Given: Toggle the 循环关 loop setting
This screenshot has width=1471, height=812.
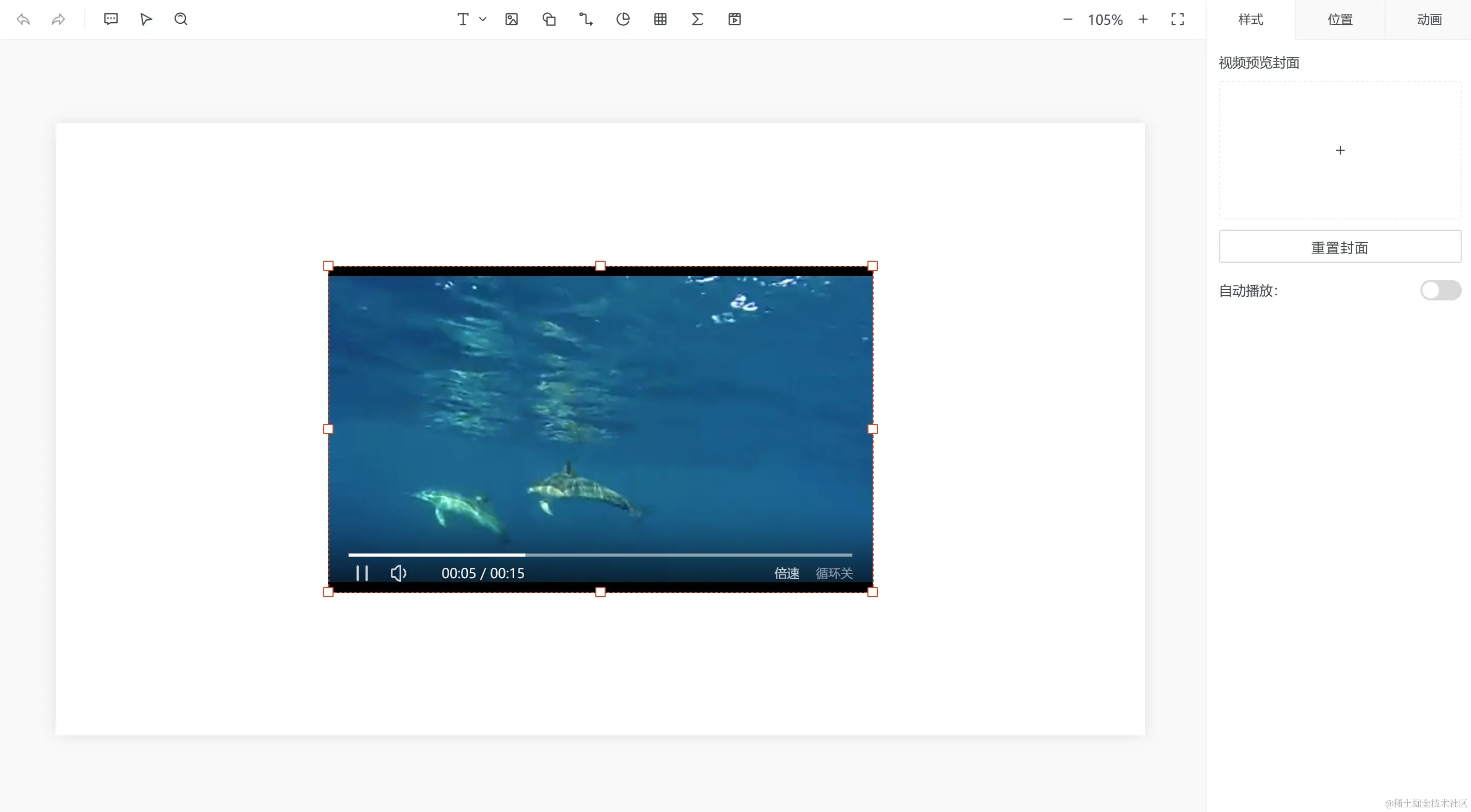Looking at the screenshot, I should [x=834, y=574].
